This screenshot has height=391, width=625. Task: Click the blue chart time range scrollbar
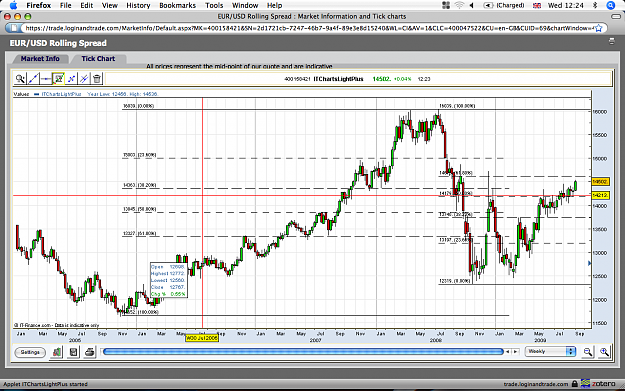[x=302, y=352]
